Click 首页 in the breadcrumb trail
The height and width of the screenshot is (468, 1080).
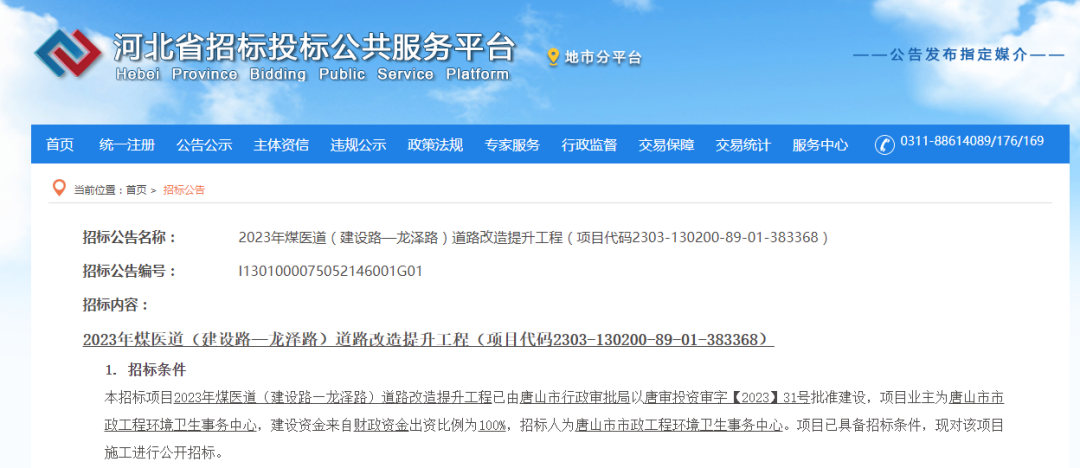[x=135, y=190]
